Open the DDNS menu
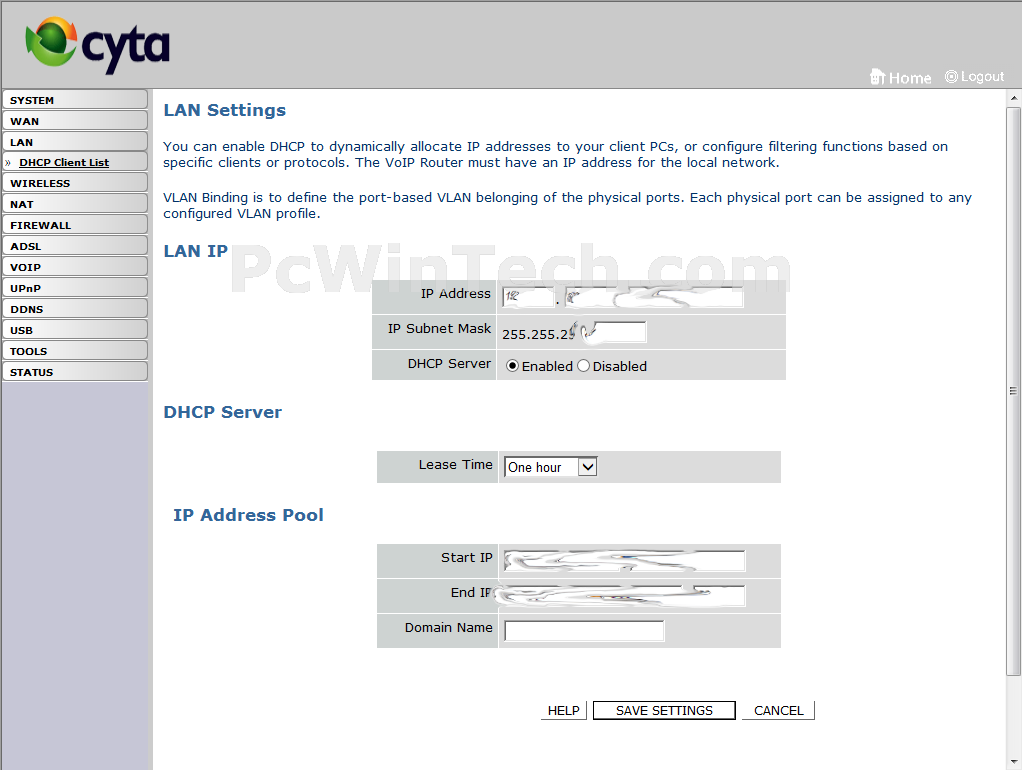 click(75, 308)
